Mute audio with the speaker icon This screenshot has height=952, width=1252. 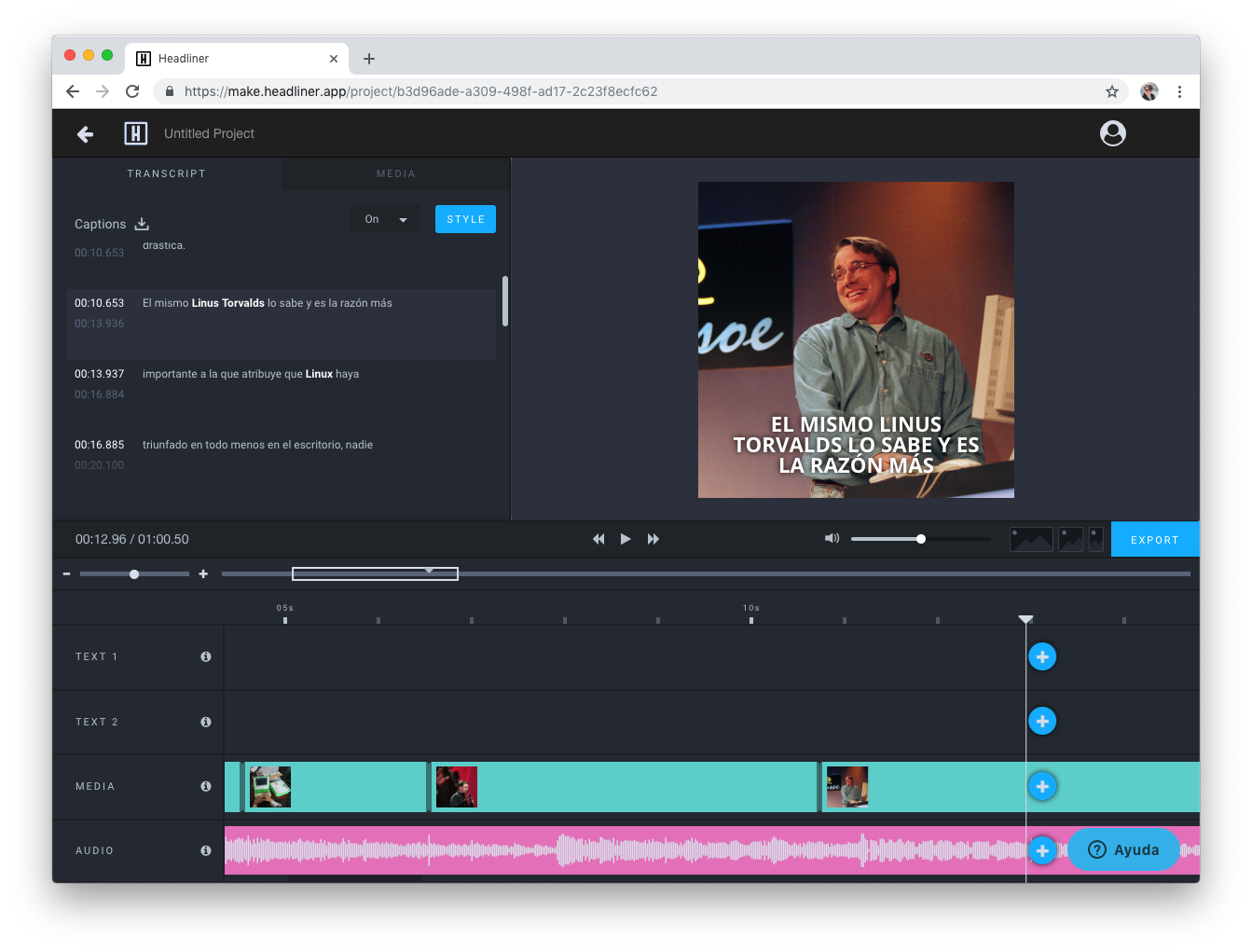[831, 538]
